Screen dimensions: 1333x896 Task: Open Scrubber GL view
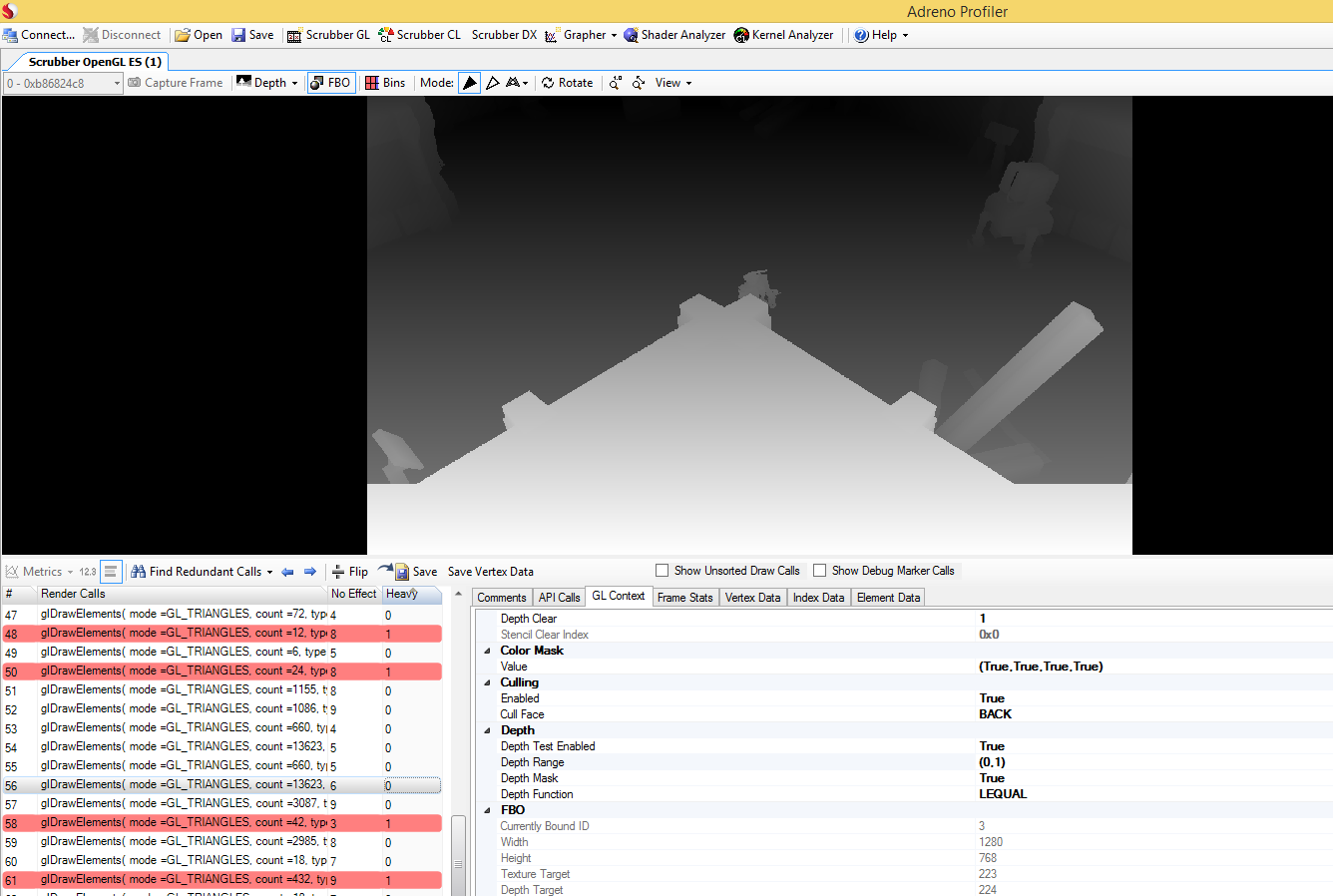(328, 35)
